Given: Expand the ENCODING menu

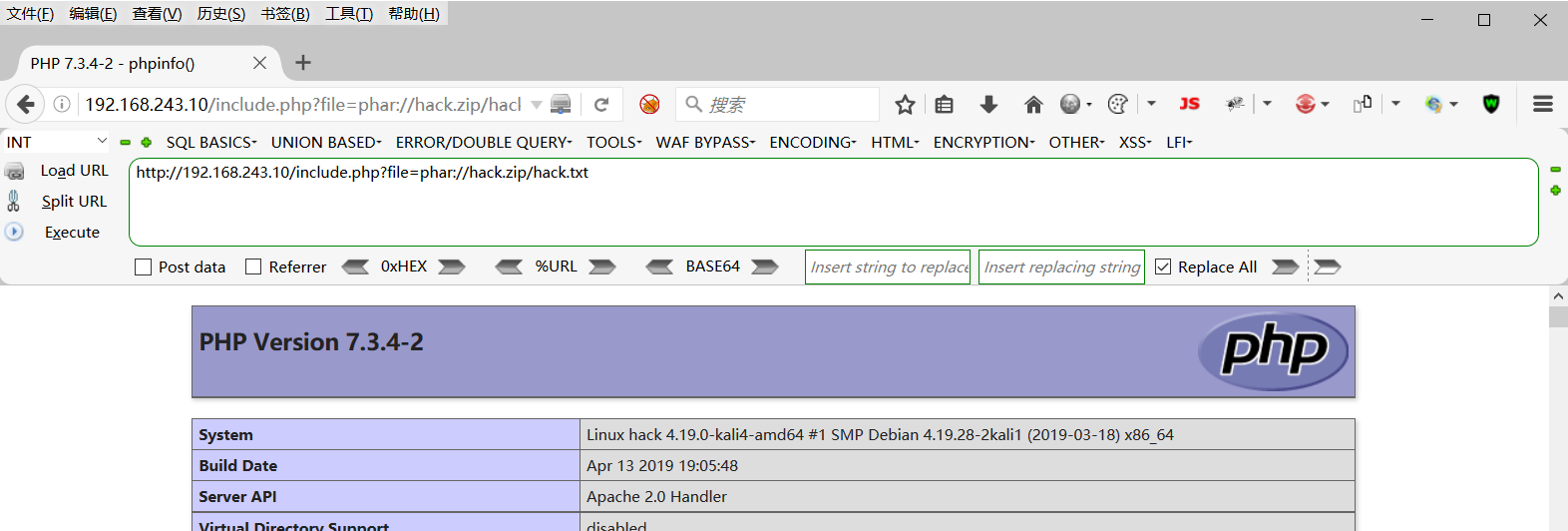Looking at the screenshot, I should 813,142.
